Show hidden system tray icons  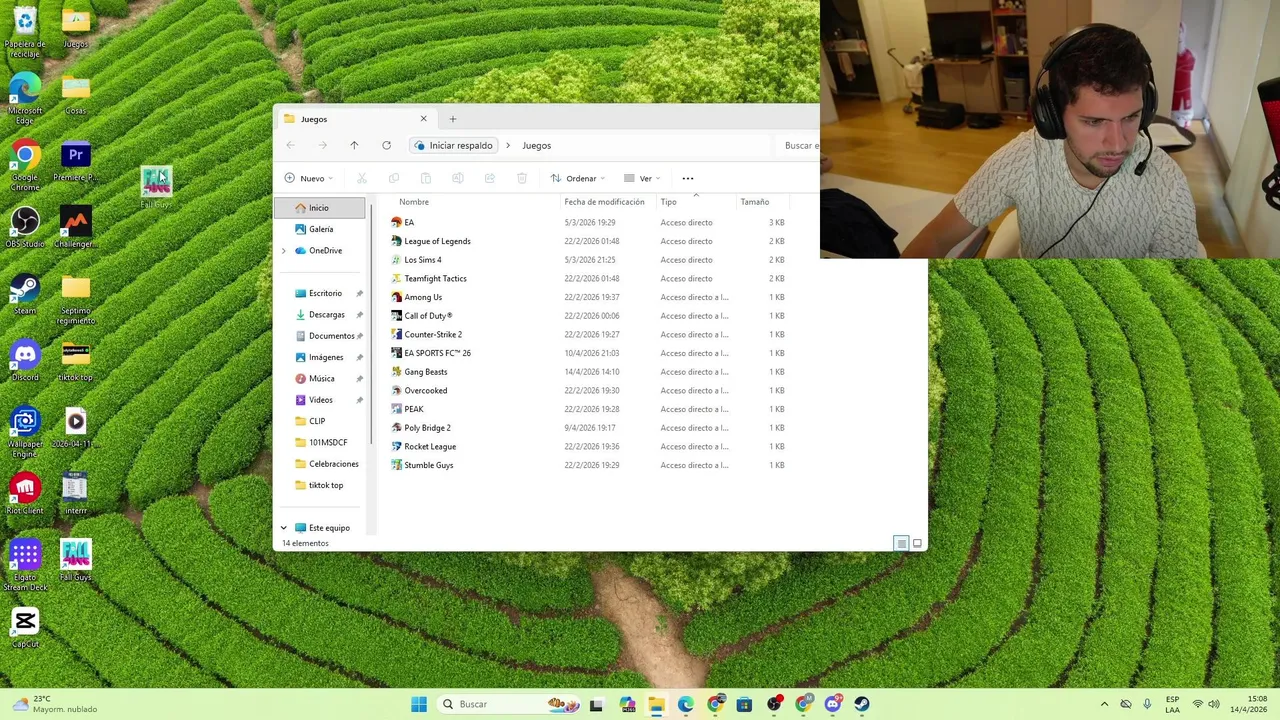click(x=1104, y=704)
